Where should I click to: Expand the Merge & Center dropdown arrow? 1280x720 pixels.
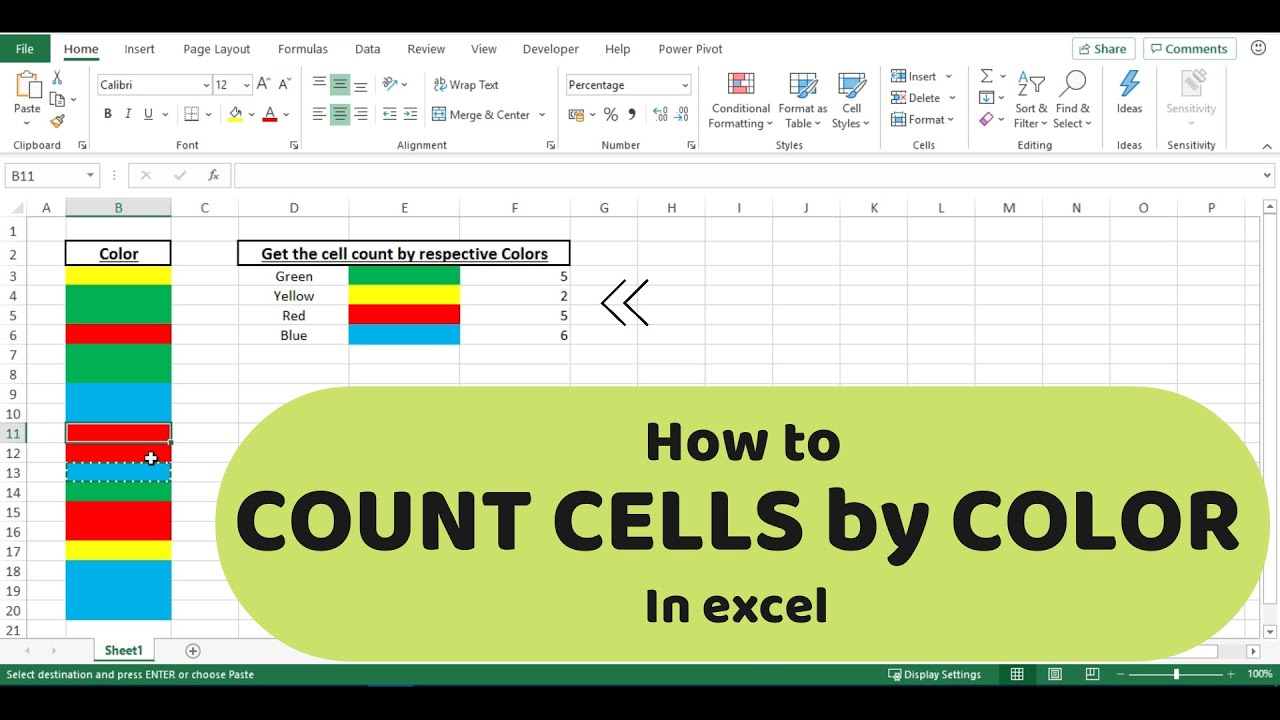pos(542,115)
